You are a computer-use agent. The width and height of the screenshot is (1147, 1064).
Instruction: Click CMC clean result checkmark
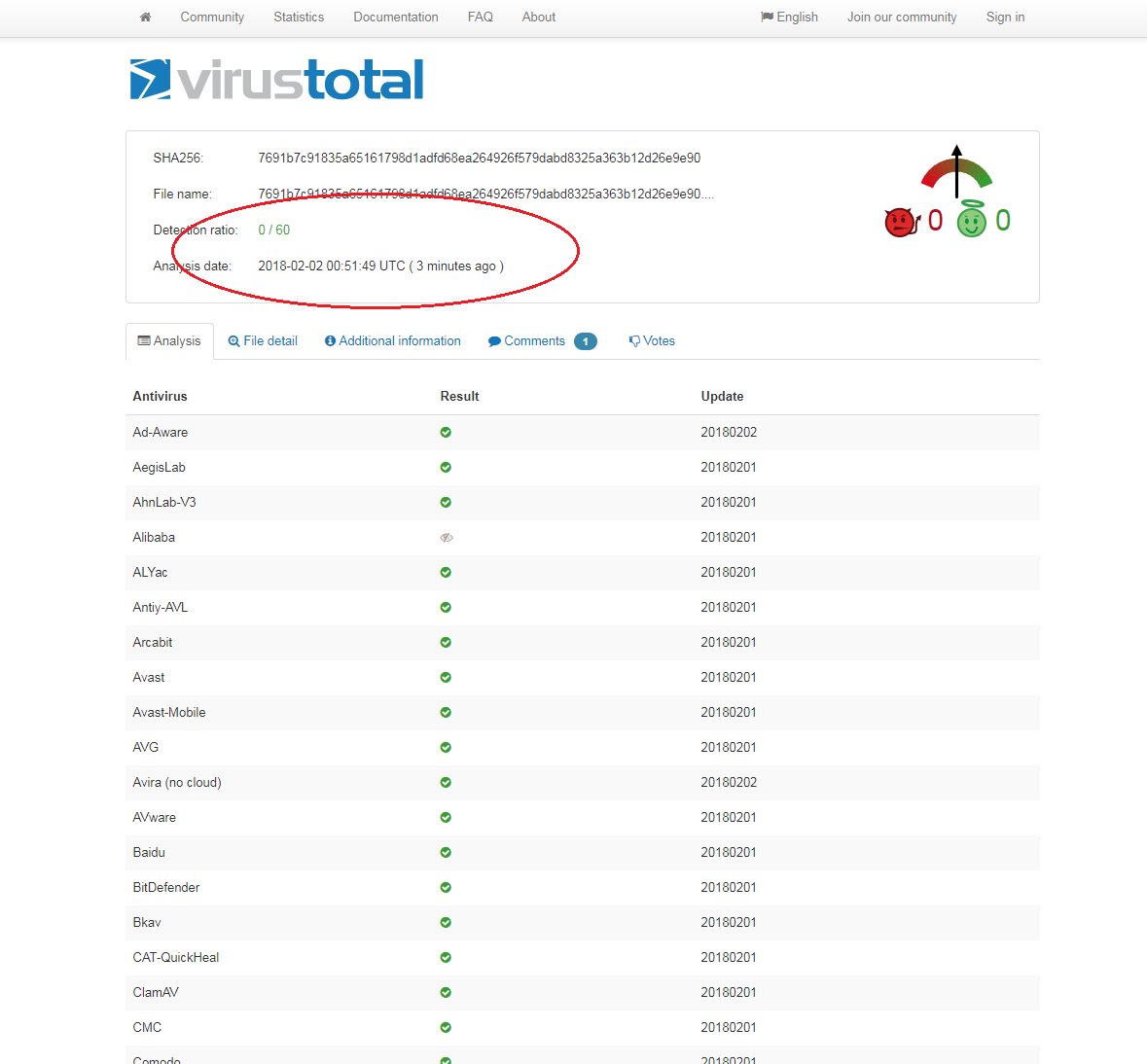click(446, 1027)
